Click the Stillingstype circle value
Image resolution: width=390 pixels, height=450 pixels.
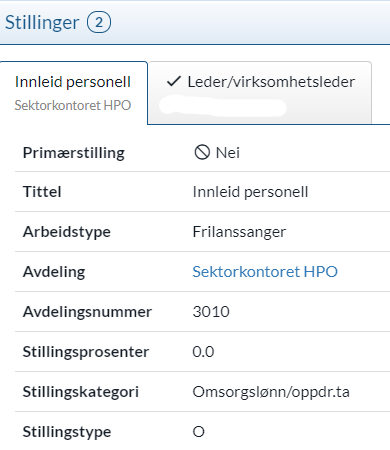click(x=199, y=432)
